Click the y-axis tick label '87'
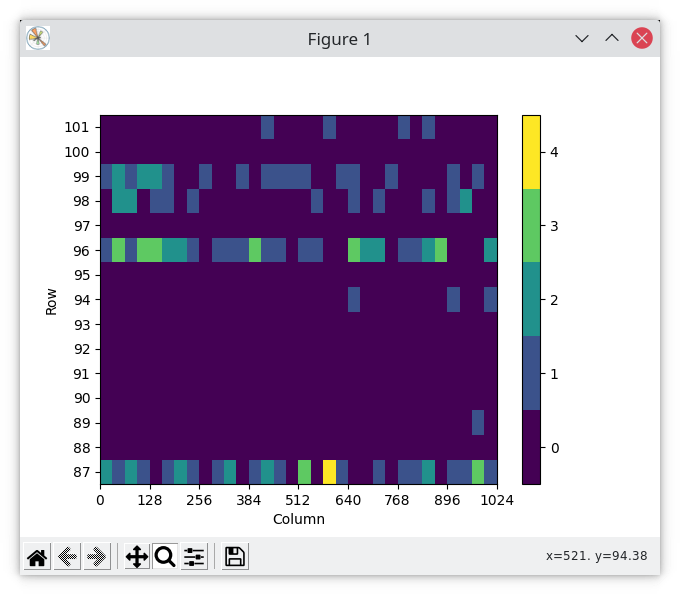Screen dimensions: 680x595 tap(81, 472)
